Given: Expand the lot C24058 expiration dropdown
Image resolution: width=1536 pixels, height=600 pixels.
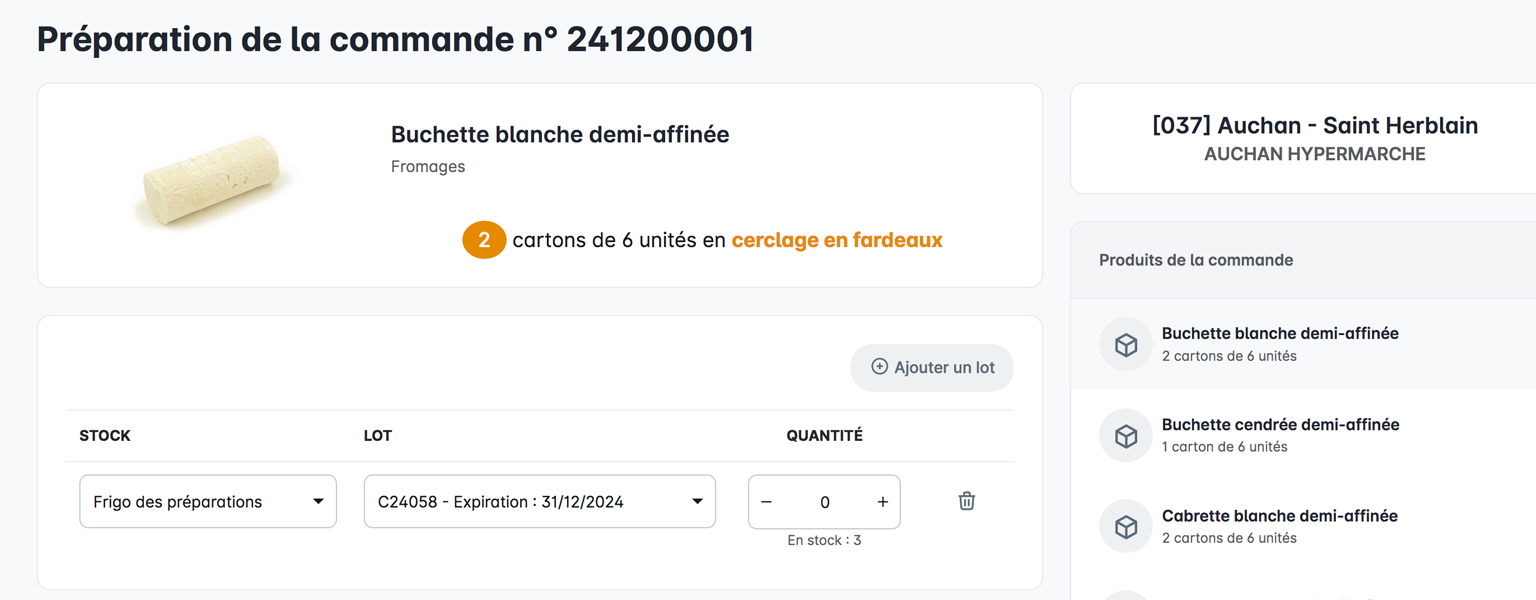Looking at the screenshot, I should [539, 502].
